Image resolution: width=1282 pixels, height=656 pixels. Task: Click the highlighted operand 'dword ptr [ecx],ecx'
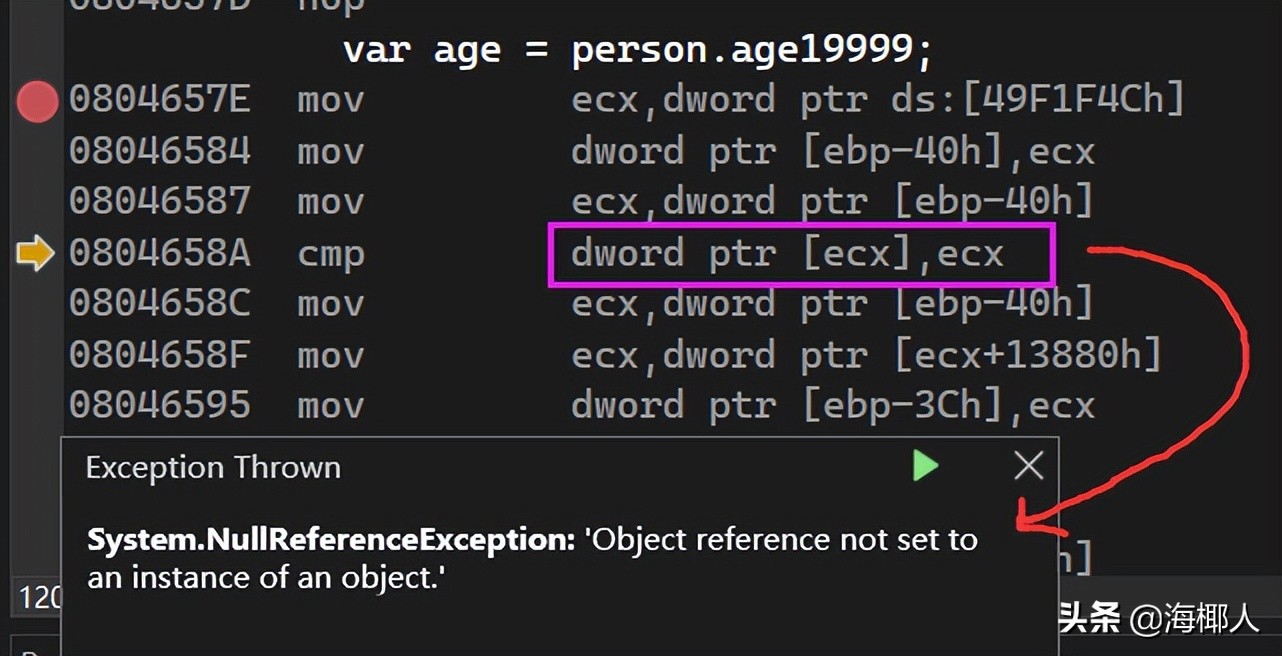click(x=787, y=254)
